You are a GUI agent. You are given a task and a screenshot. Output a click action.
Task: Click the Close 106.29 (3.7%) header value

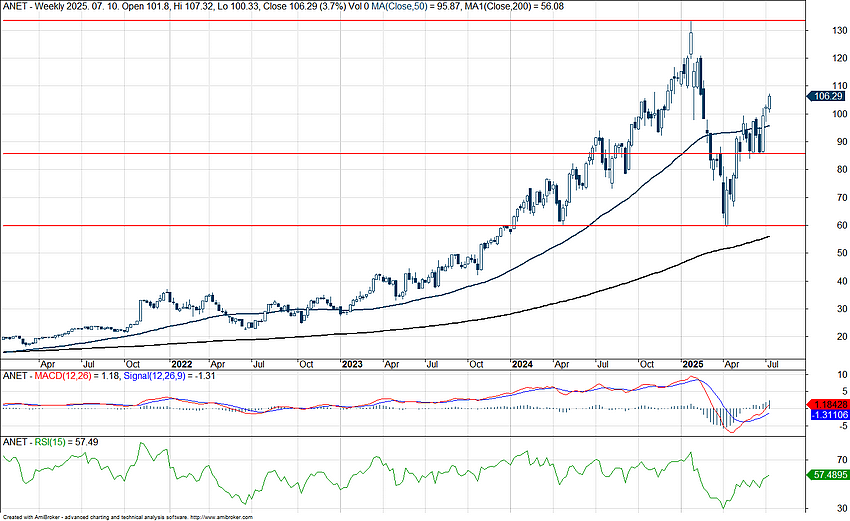(304, 7)
